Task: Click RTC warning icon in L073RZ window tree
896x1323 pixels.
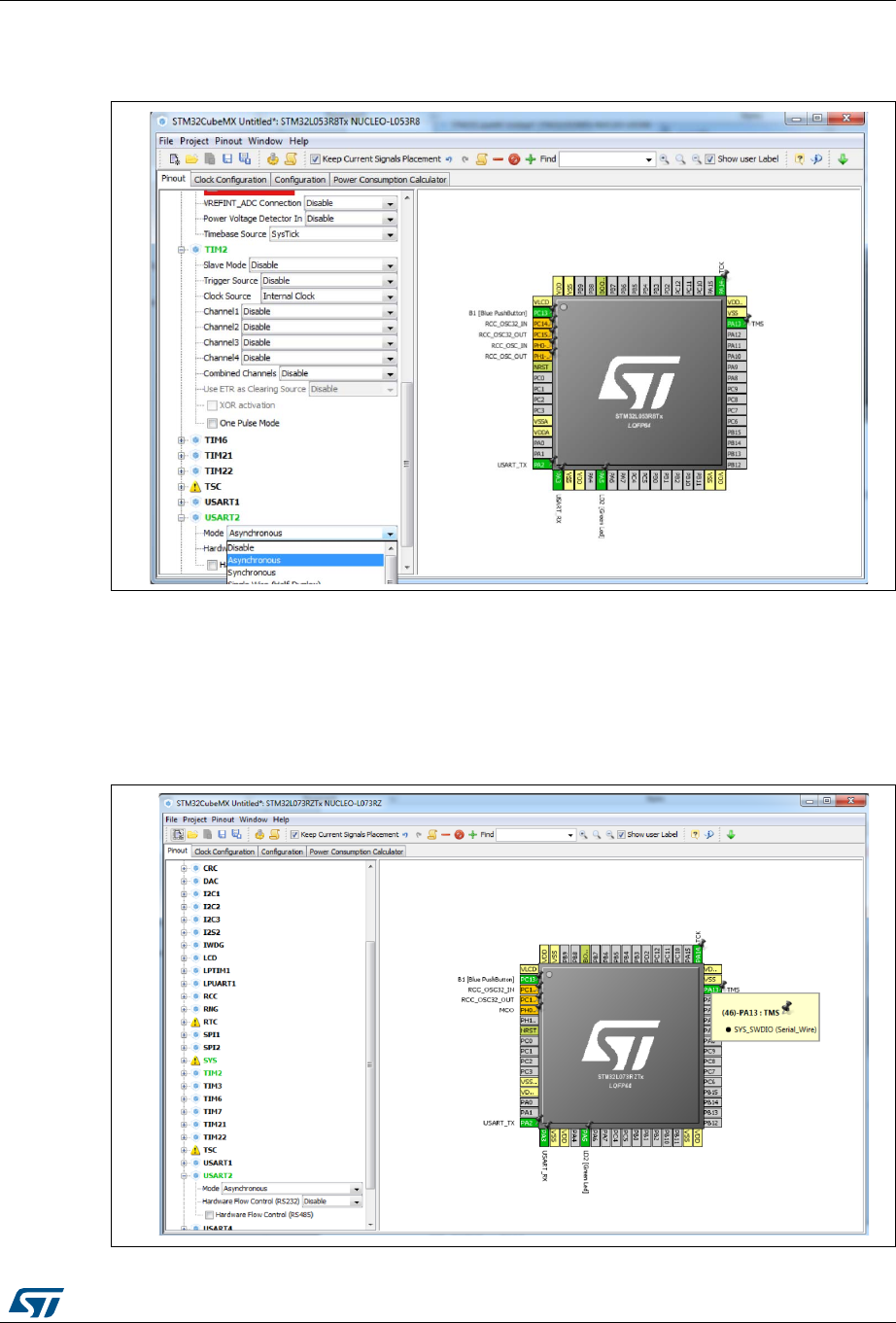Action: click(x=195, y=1022)
